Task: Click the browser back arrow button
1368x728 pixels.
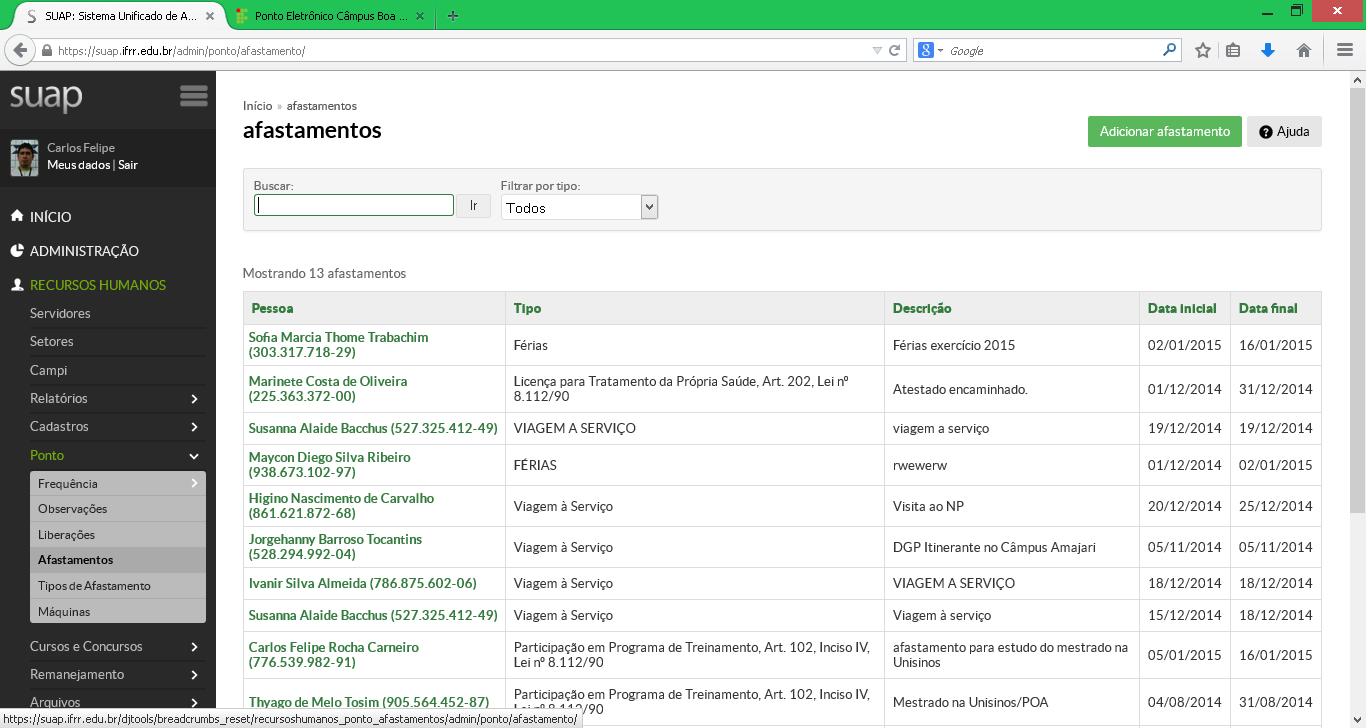Action: tap(20, 50)
